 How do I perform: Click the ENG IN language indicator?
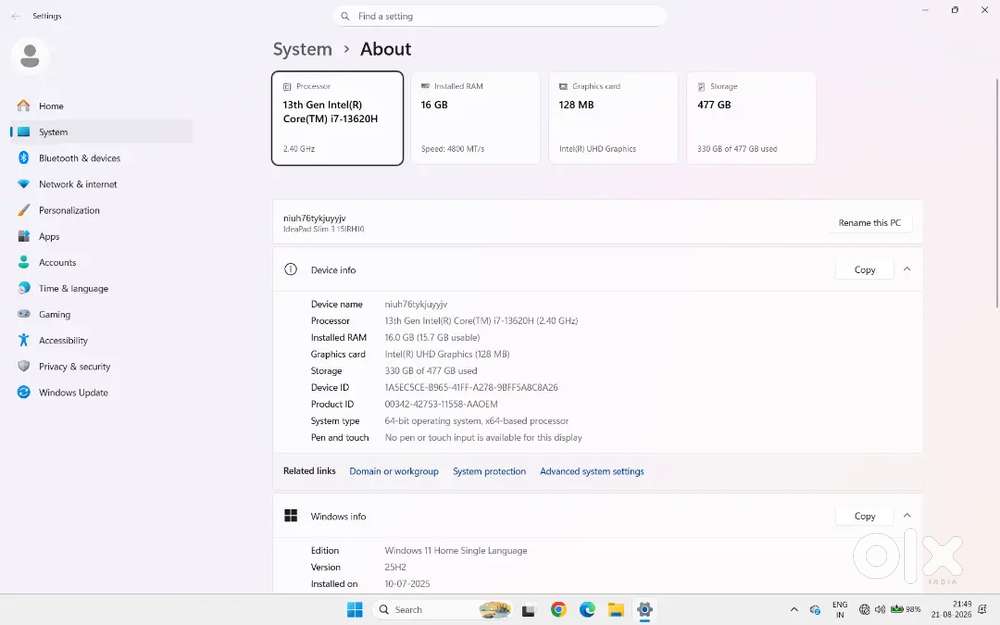coord(840,610)
